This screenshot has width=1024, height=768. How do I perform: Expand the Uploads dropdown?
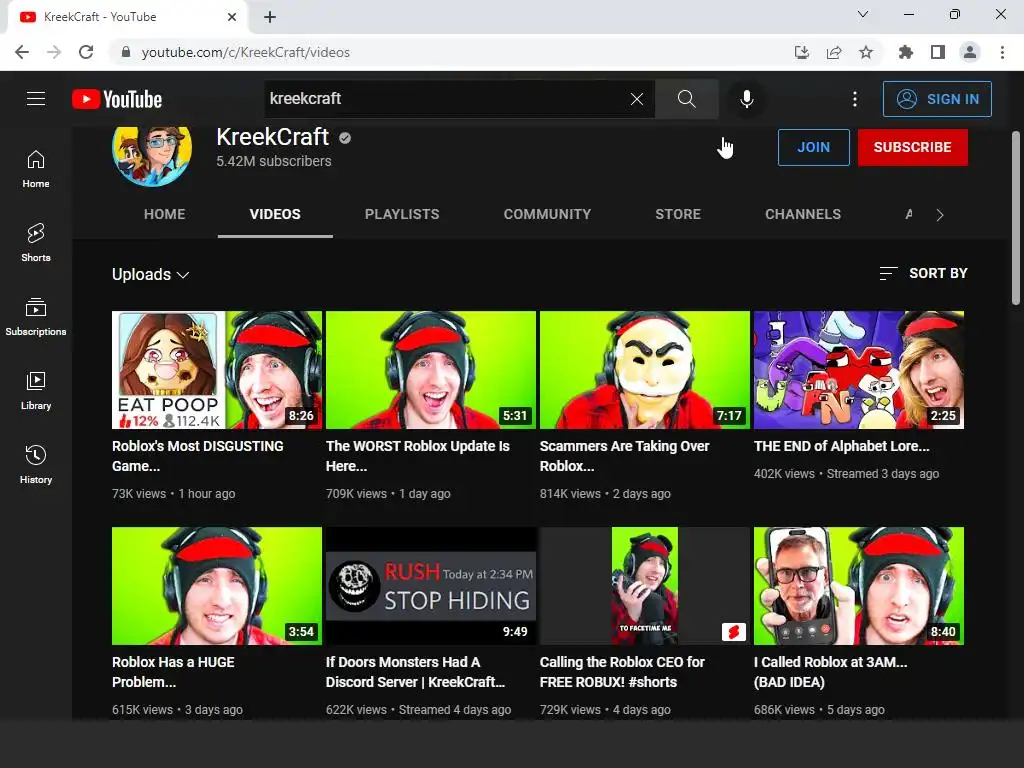pos(151,274)
